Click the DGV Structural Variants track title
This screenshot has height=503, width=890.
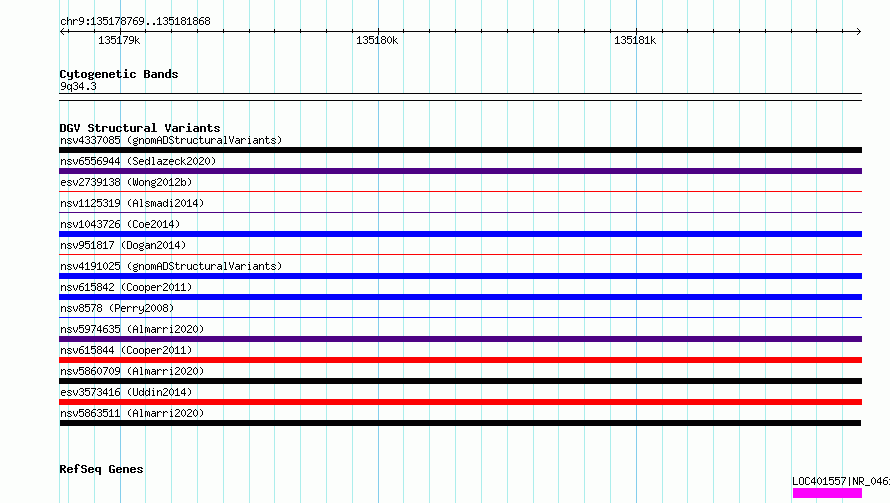[140, 128]
